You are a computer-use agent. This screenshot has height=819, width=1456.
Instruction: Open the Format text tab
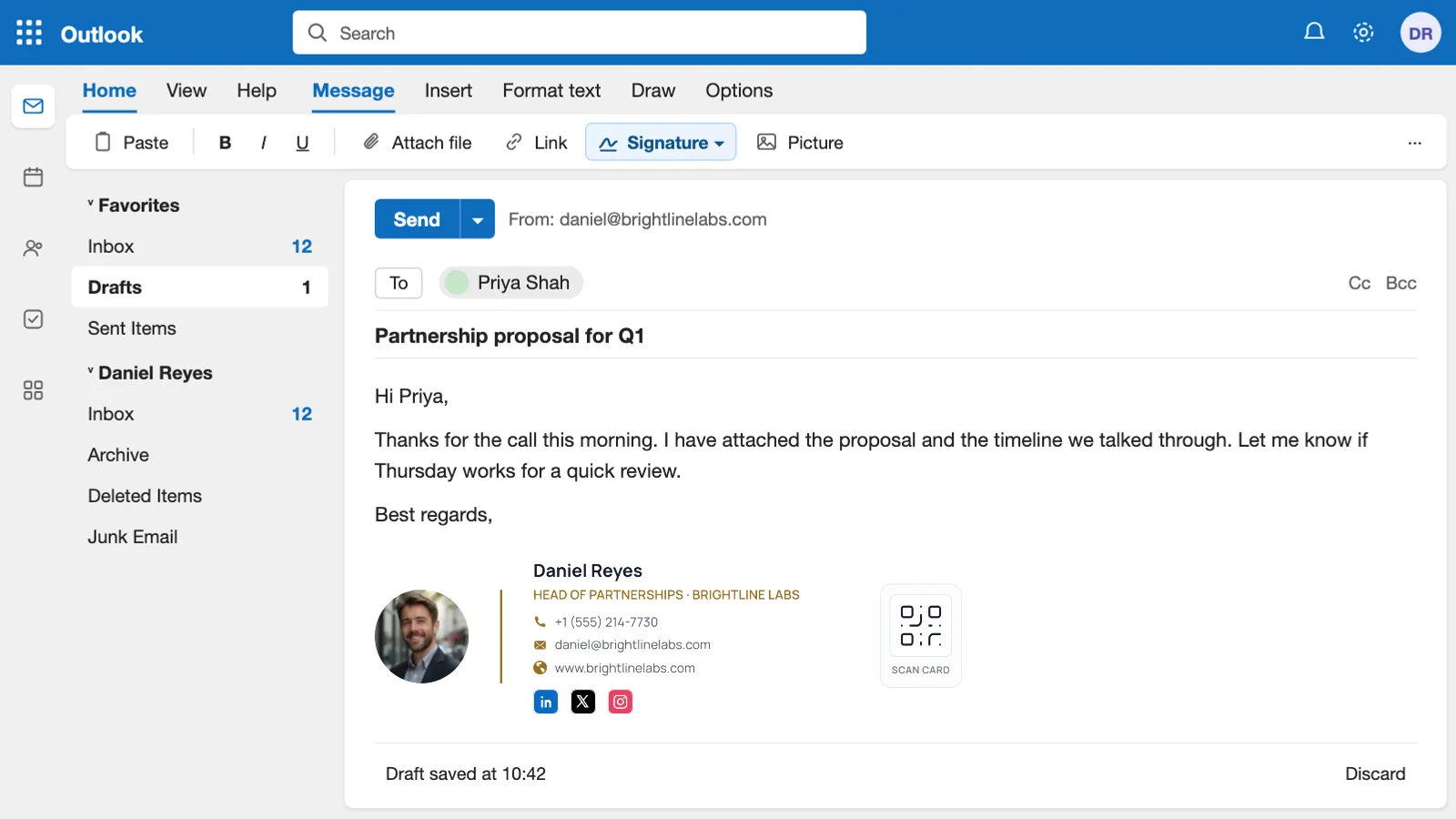pyautogui.click(x=551, y=91)
